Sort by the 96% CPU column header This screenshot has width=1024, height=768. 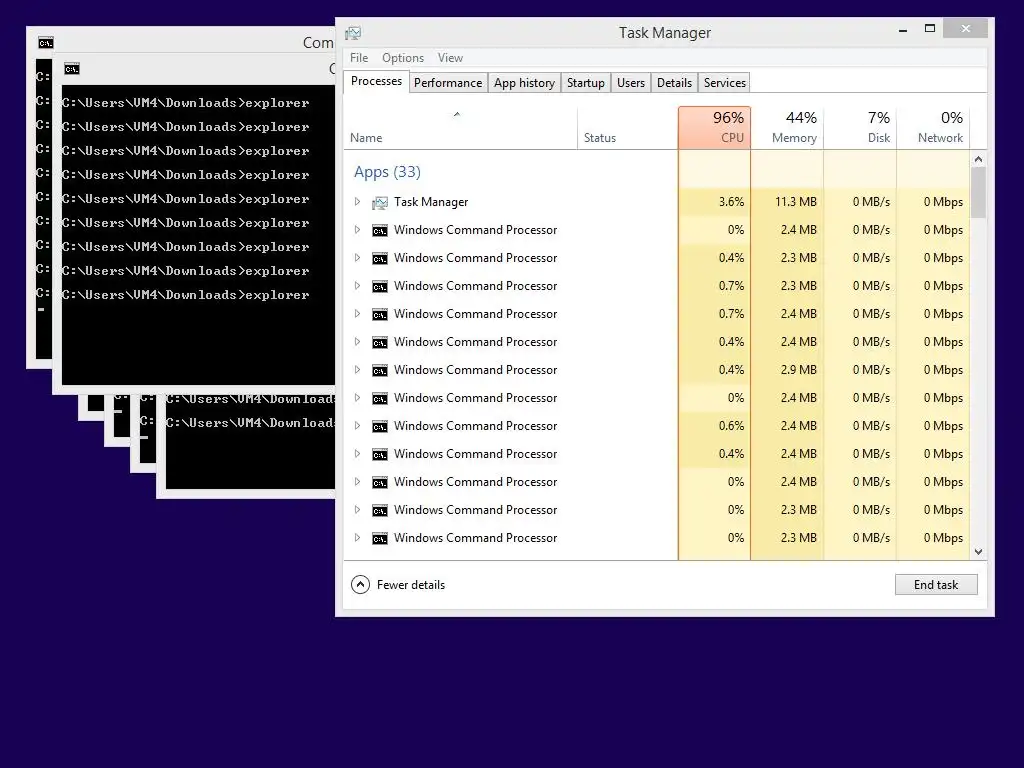pyautogui.click(x=714, y=127)
